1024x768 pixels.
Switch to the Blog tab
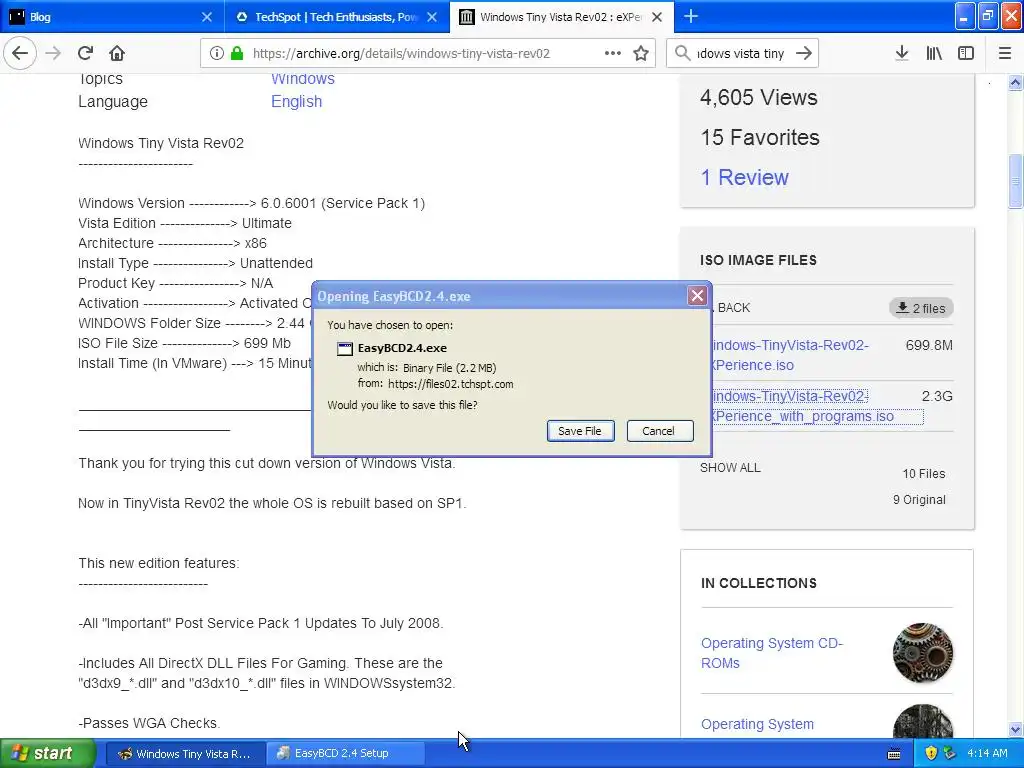(x=112, y=17)
